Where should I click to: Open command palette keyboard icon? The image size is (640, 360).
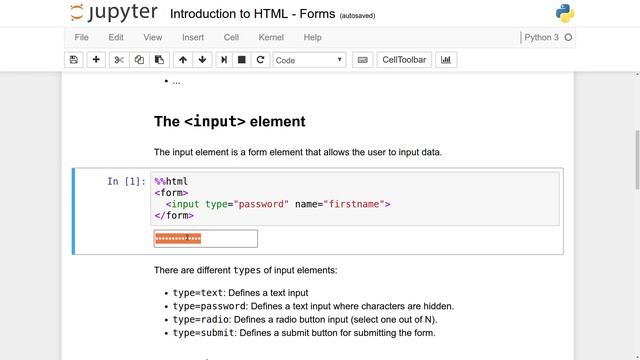point(362,60)
